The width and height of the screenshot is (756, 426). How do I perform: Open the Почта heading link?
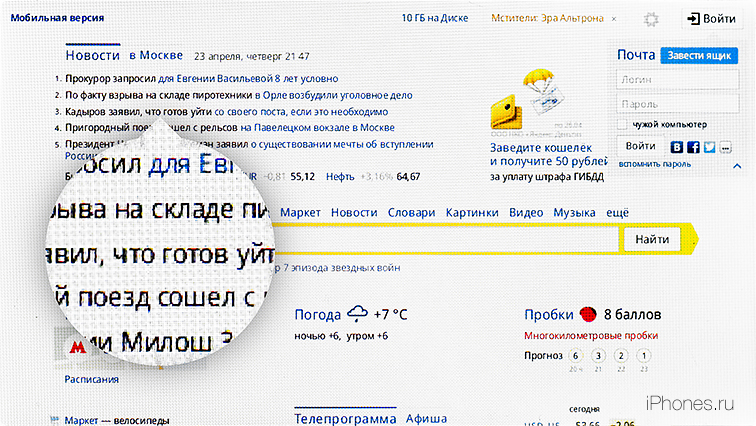636,55
